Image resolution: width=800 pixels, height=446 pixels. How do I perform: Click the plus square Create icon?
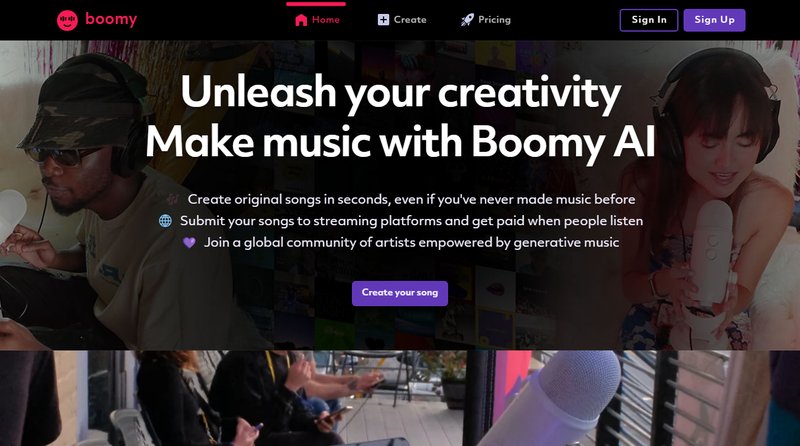(383, 20)
